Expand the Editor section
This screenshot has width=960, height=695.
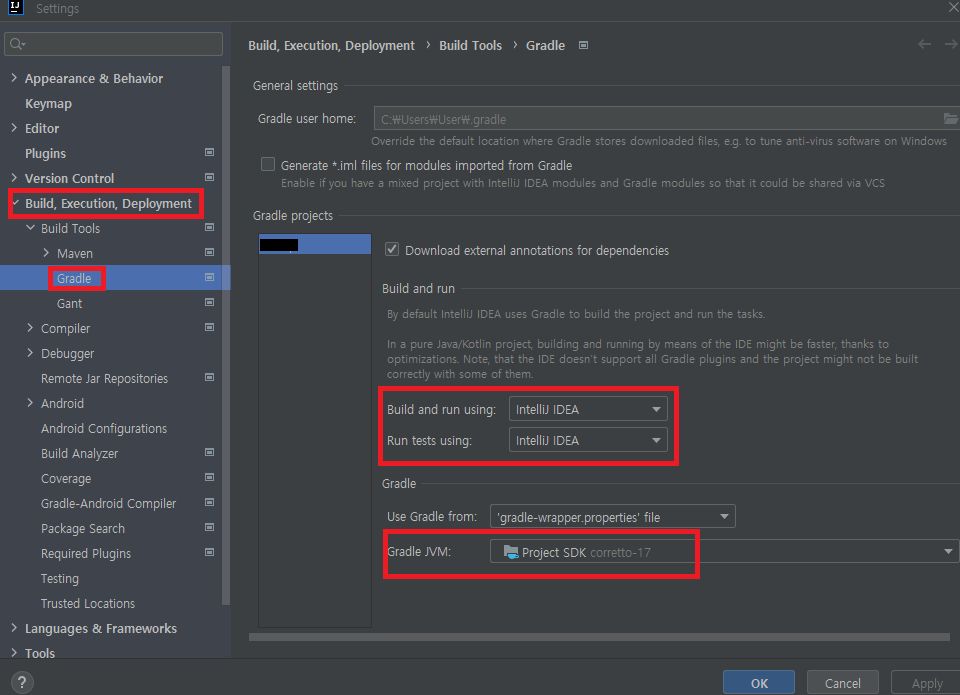click(14, 127)
